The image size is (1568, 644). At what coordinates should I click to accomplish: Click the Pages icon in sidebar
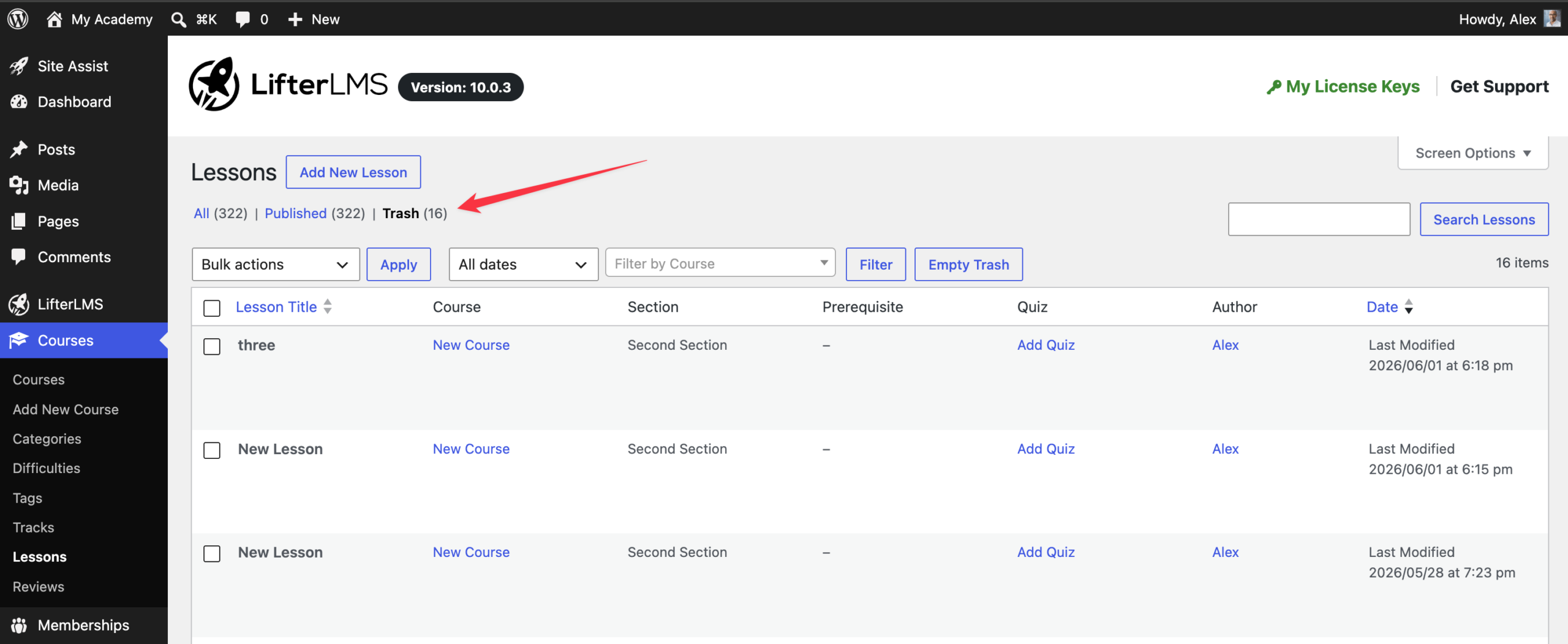pos(19,221)
